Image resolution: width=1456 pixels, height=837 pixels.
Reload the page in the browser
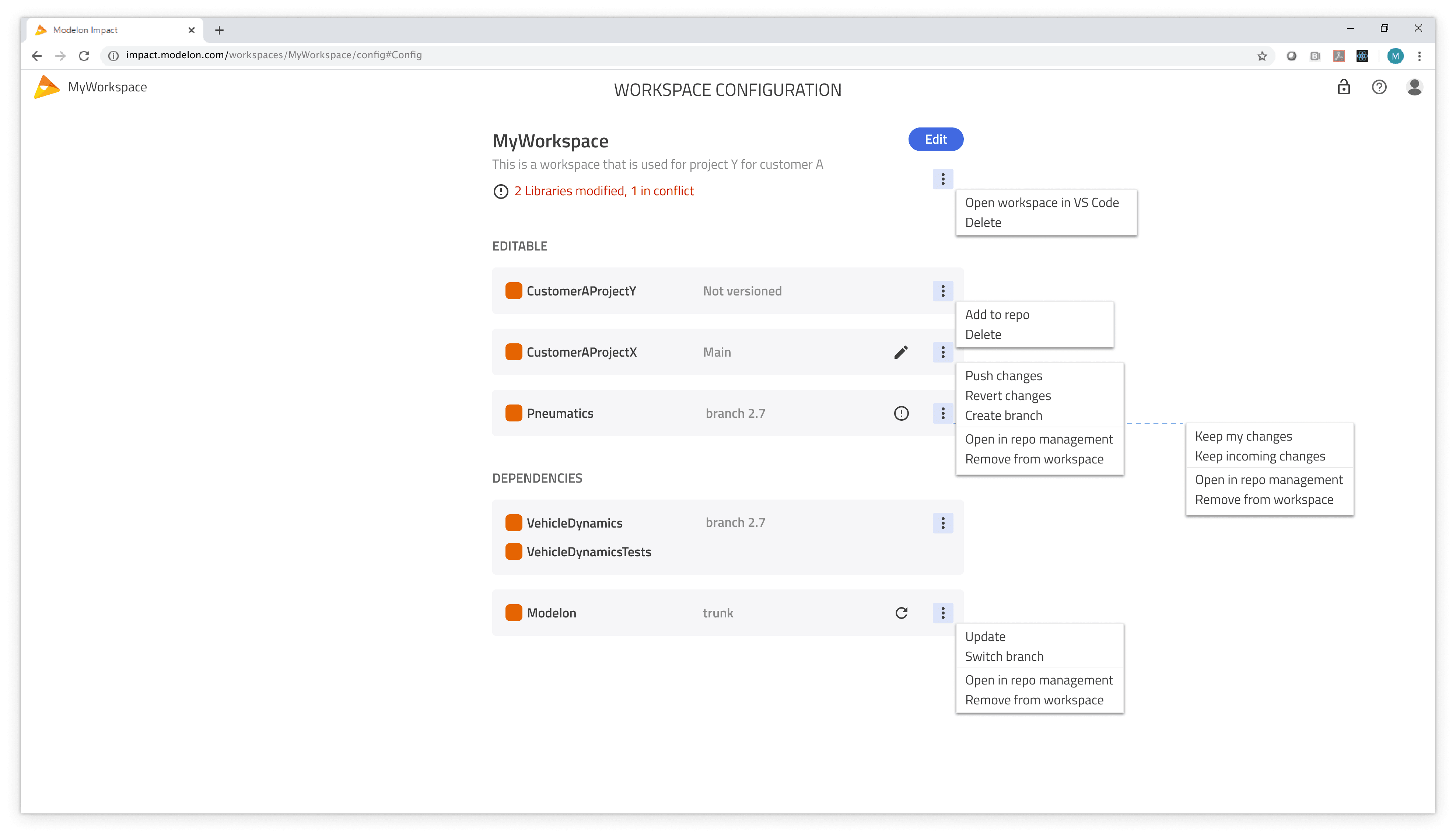(84, 56)
